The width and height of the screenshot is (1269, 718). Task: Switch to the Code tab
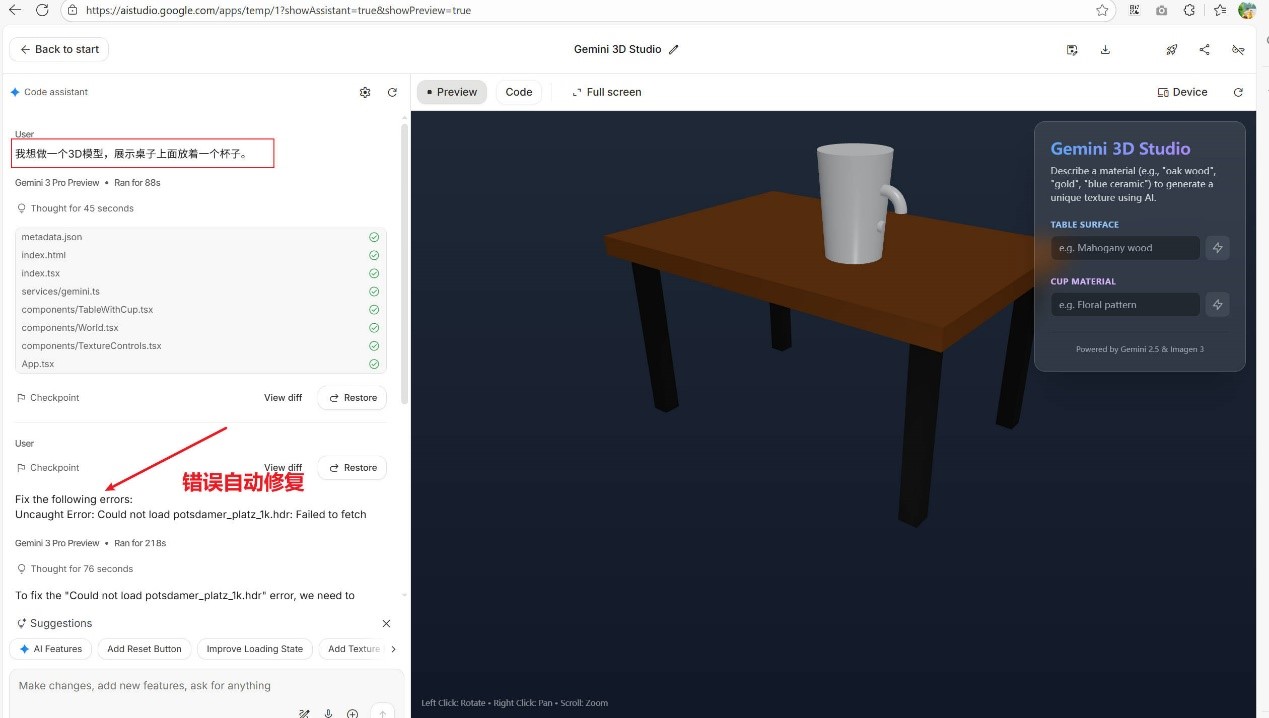click(x=518, y=92)
